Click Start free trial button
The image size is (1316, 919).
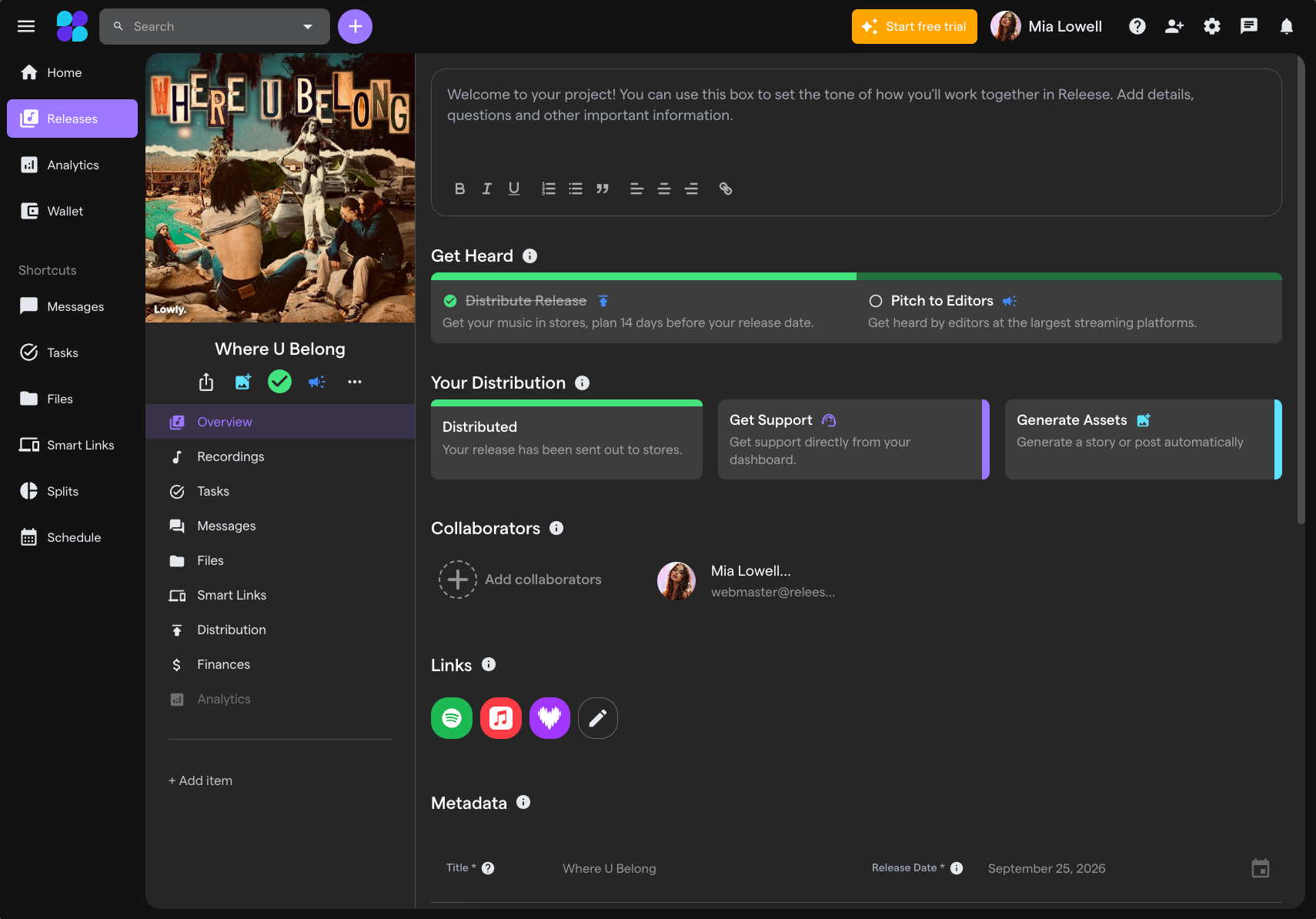(x=914, y=26)
